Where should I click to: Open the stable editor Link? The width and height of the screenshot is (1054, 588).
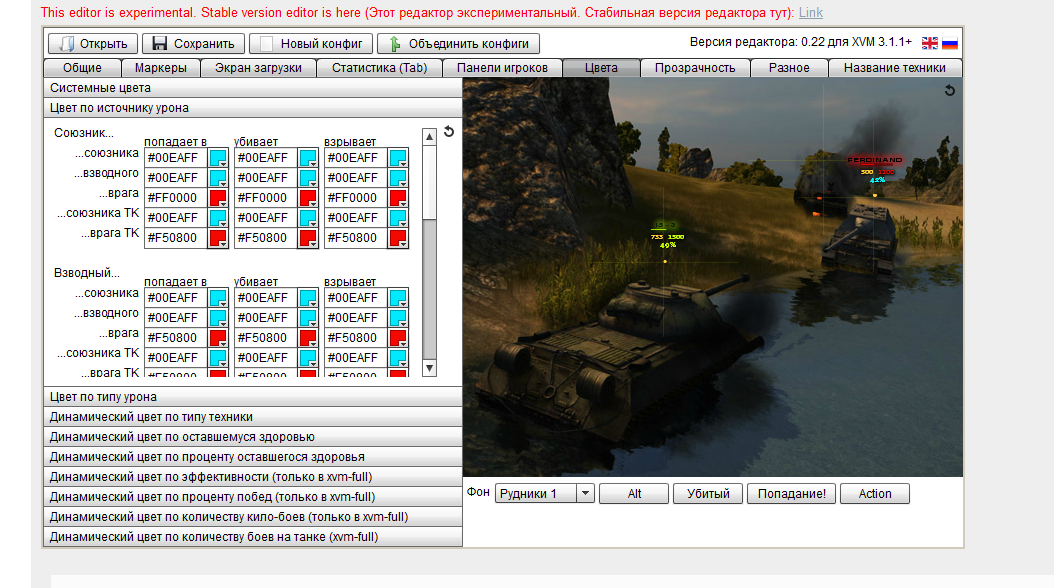(x=811, y=13)
